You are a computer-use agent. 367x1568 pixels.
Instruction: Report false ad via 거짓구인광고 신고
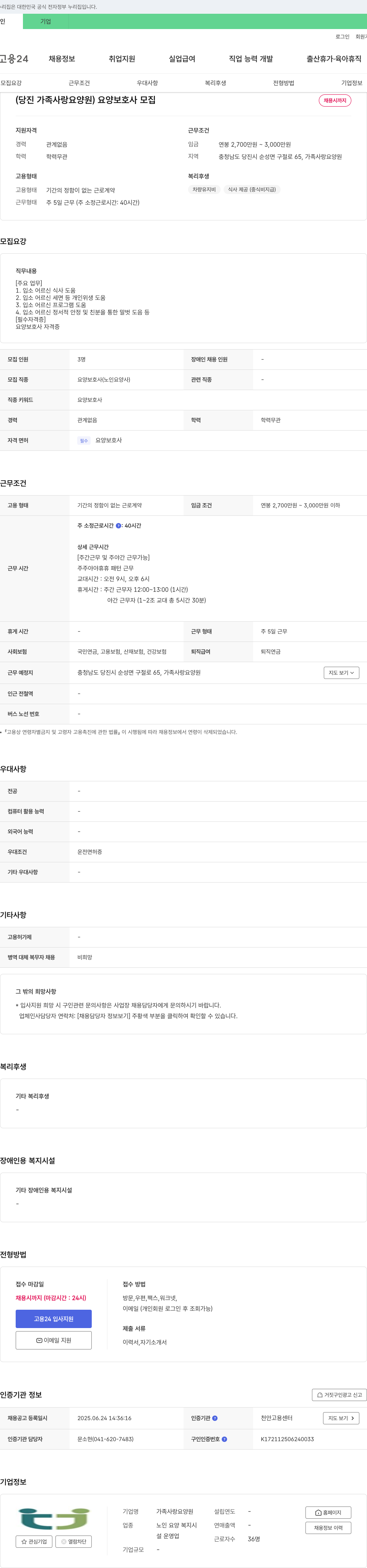(339, 1395)
